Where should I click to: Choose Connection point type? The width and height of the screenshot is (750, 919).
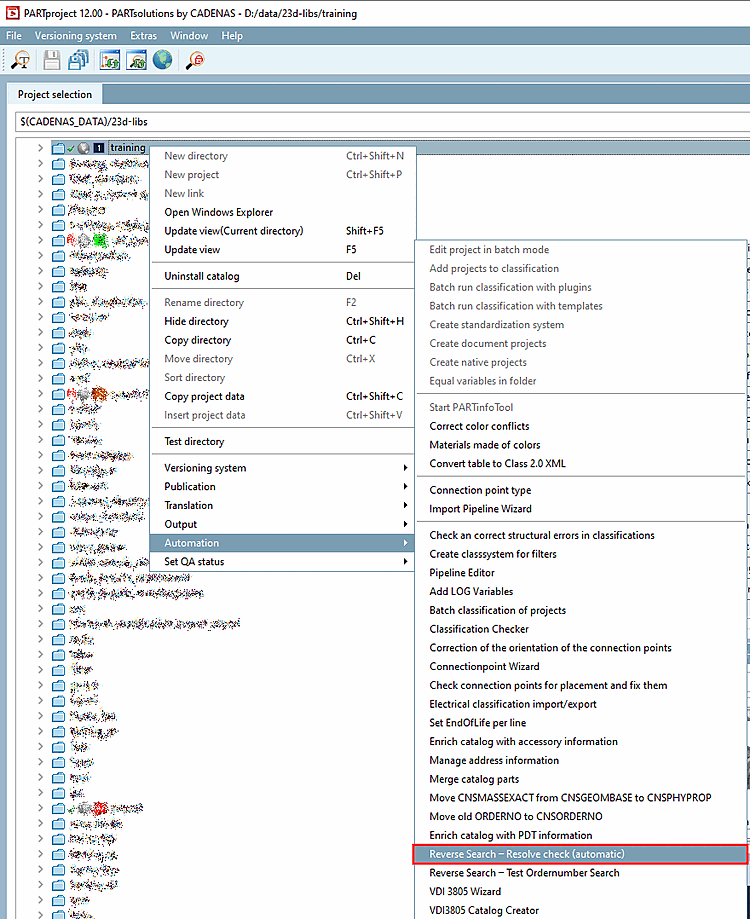(580, 490)
